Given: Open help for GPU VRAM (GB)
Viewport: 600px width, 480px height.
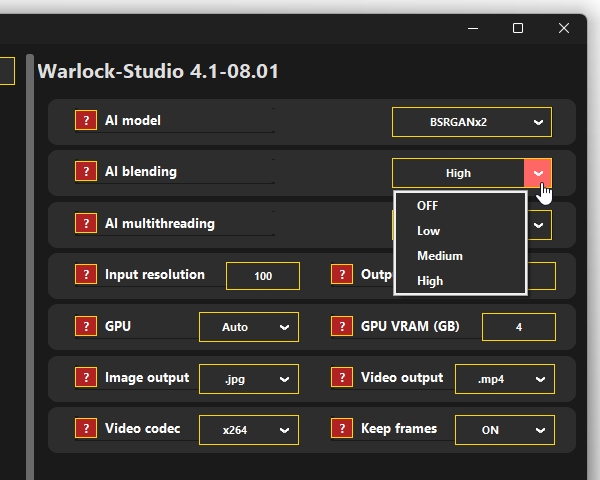Looking at the screenshot, I should click(x=342, y=327).
